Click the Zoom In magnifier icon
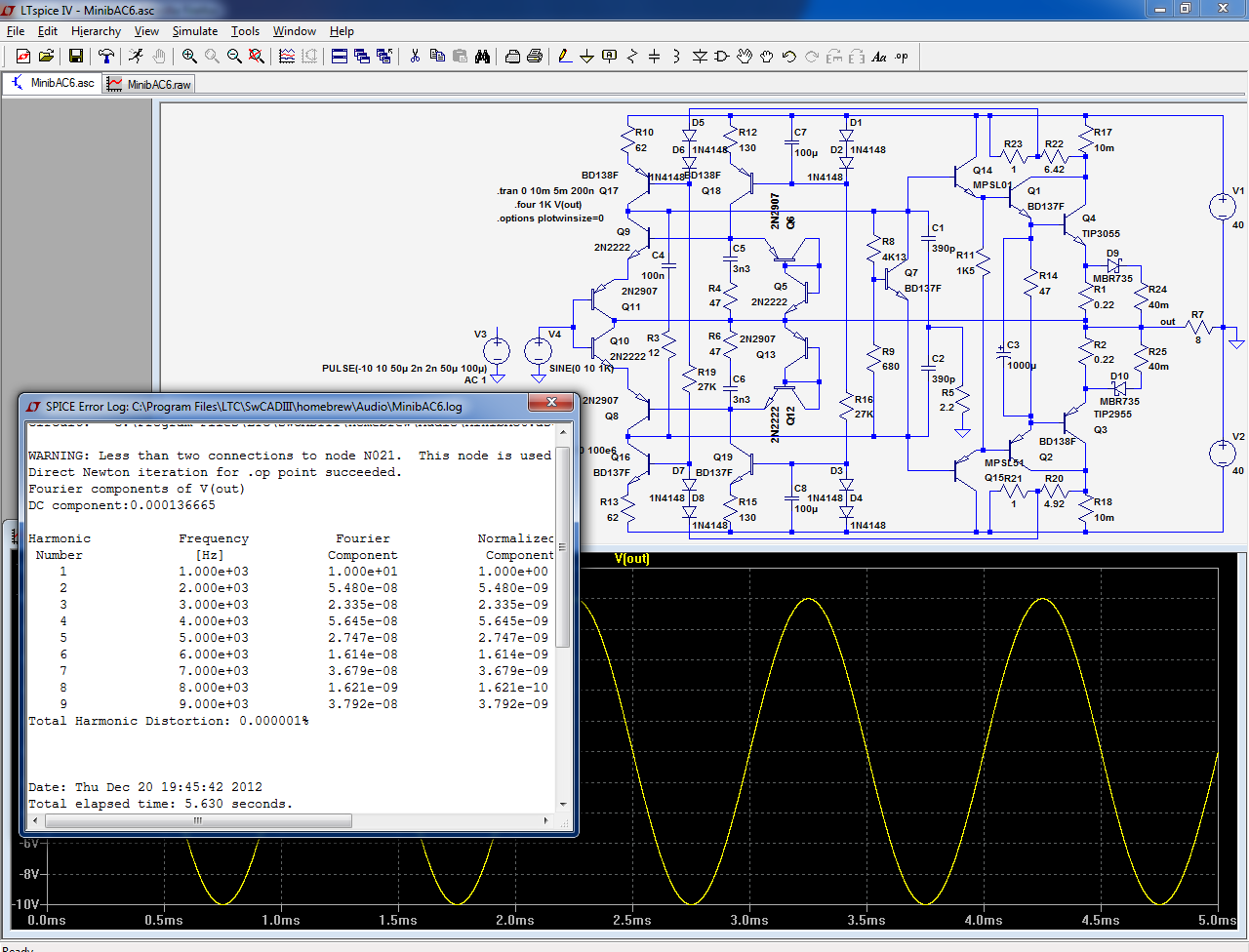Screen dimensions: 1249x952 click(189, 57)
